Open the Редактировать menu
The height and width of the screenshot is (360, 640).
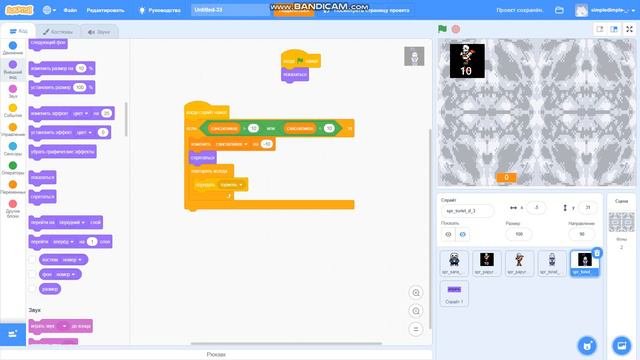(x=105, y=10)
